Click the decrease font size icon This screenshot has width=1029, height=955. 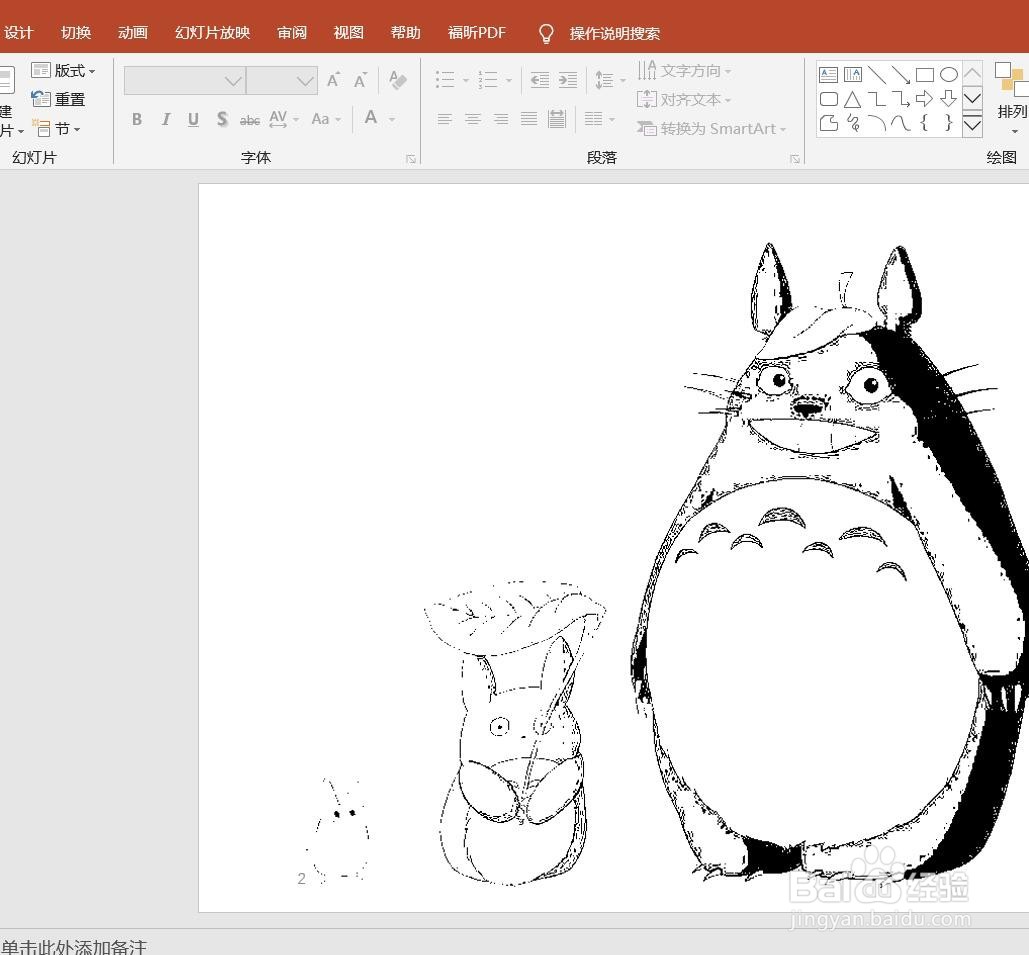pos(360,80)
